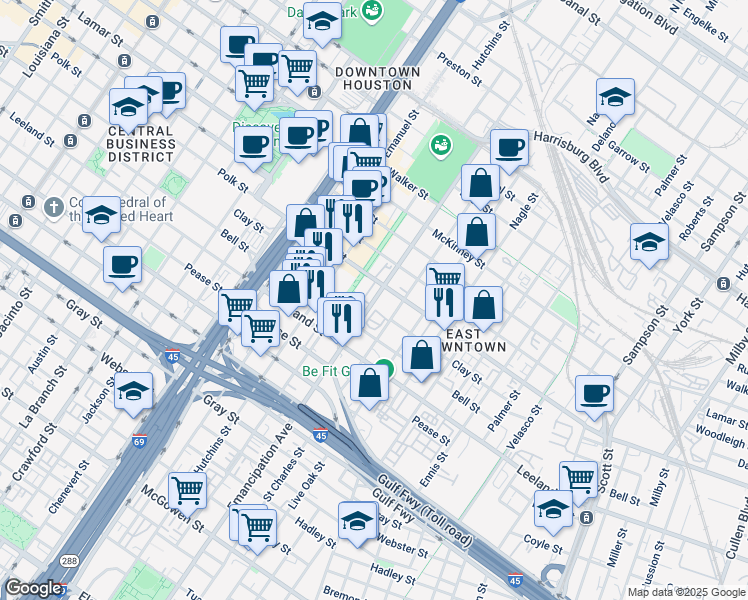Image resolution: width=748 pixels, height=600 pixels.
Task: Open the school marker near Roberts St
Action: (649, 242)
